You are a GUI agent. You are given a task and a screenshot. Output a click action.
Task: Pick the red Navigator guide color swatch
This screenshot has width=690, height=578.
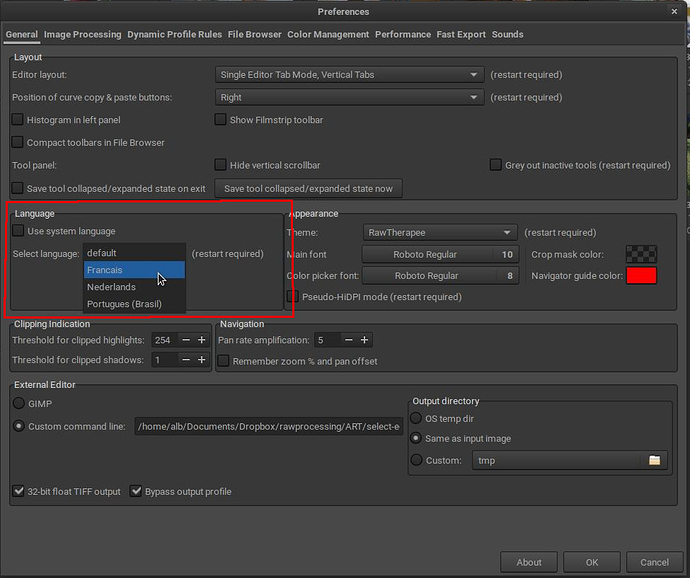pyautogui.click(x=641, y=276)
